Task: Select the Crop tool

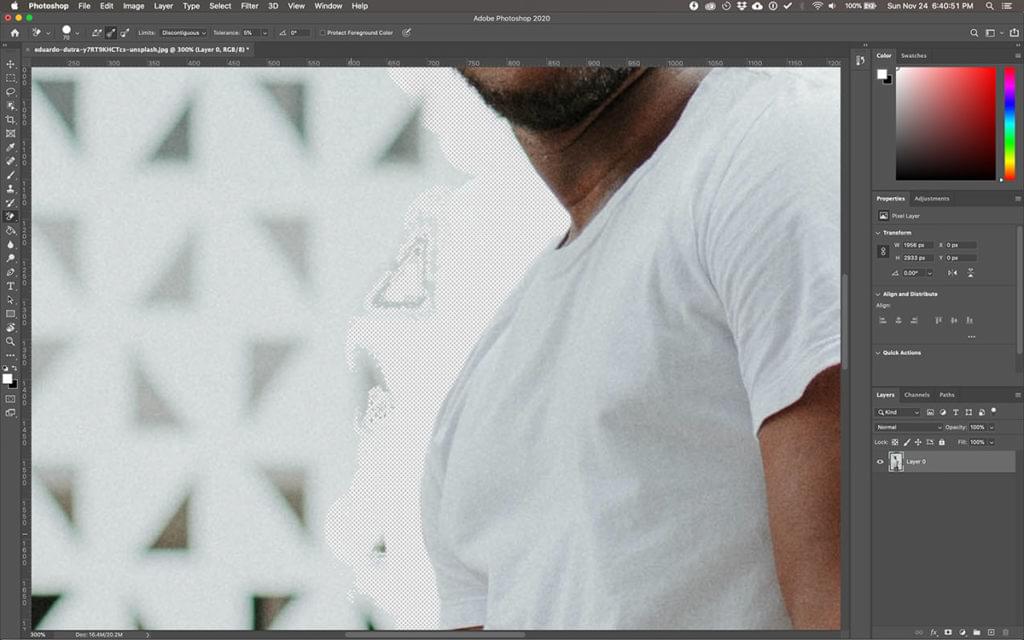Action: click(x=11, y=119)
